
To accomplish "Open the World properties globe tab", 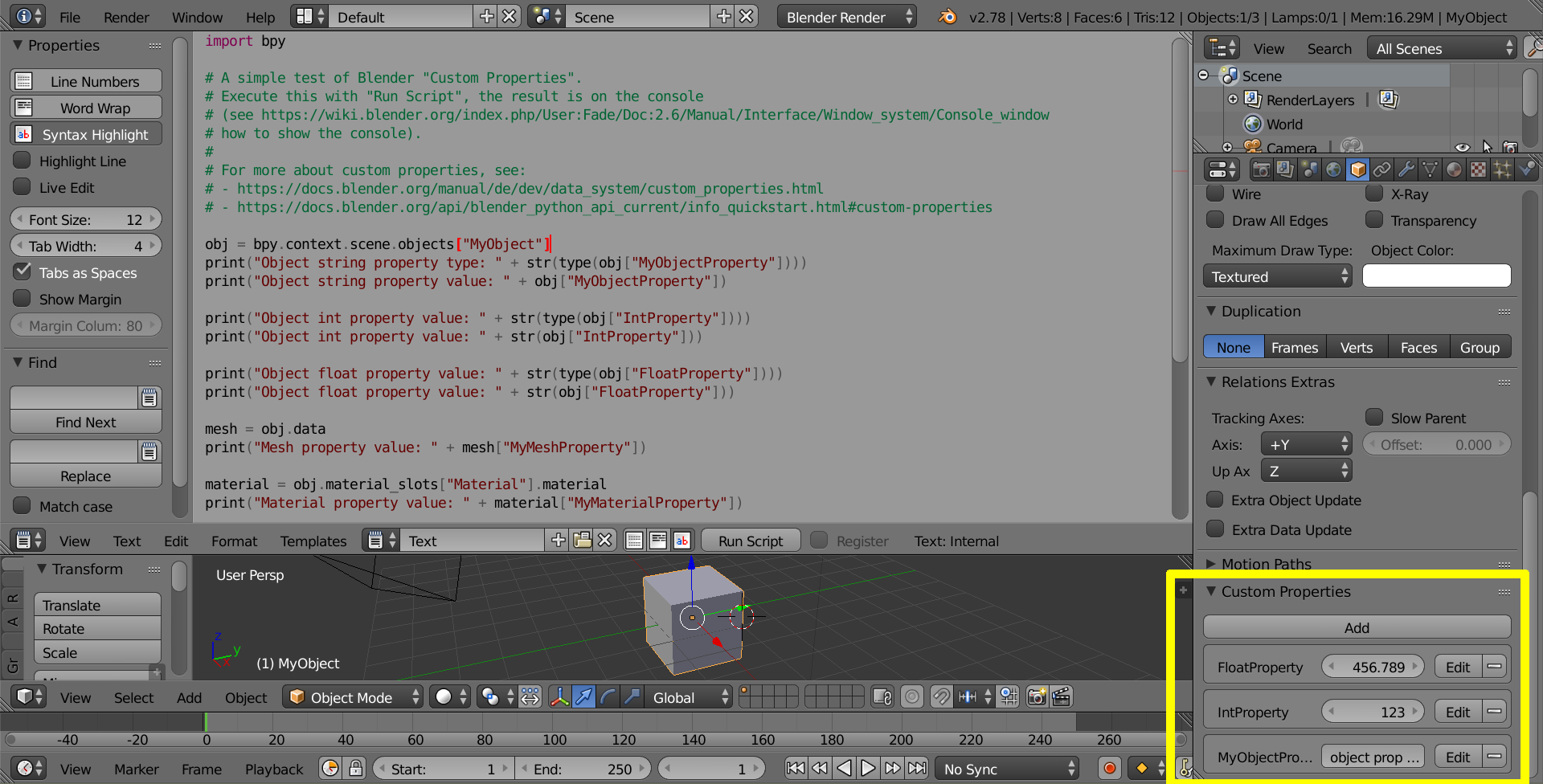I will click(x=1333, y=169).
